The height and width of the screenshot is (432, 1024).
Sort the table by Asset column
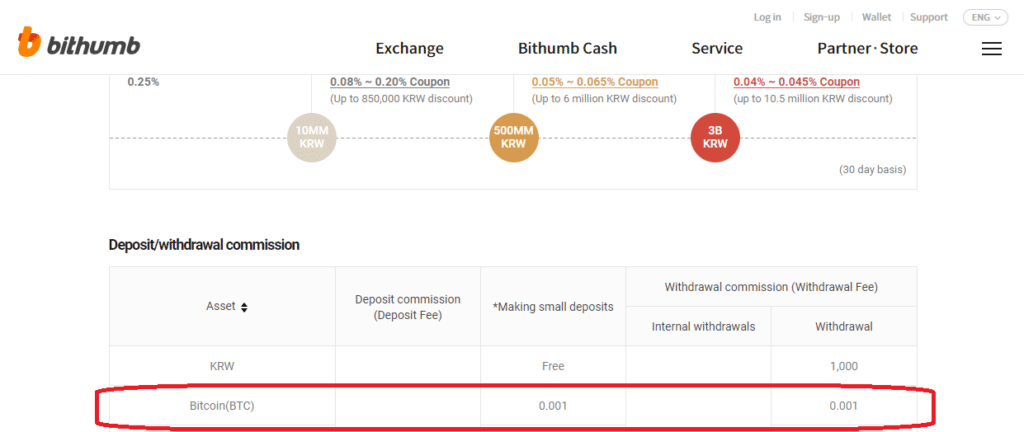[244, 307]
